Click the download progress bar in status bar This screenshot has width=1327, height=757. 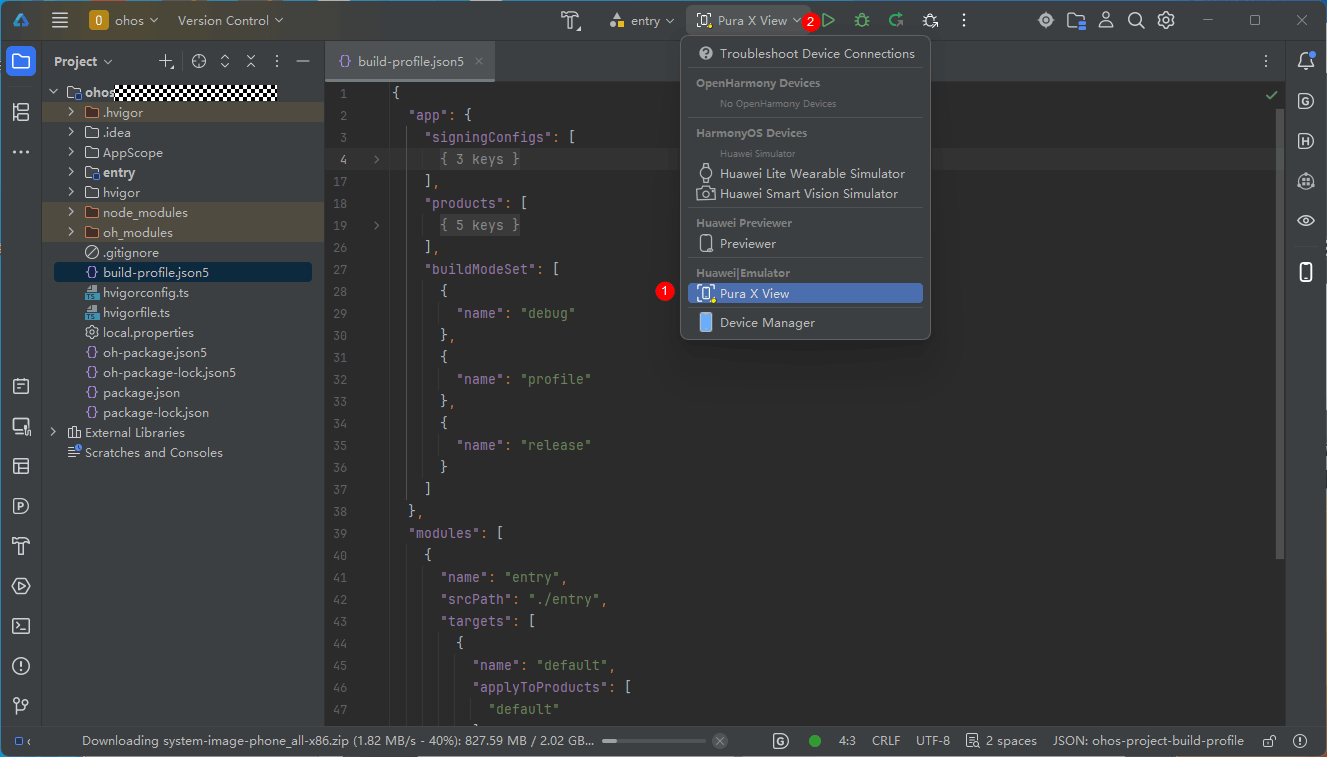653,741
